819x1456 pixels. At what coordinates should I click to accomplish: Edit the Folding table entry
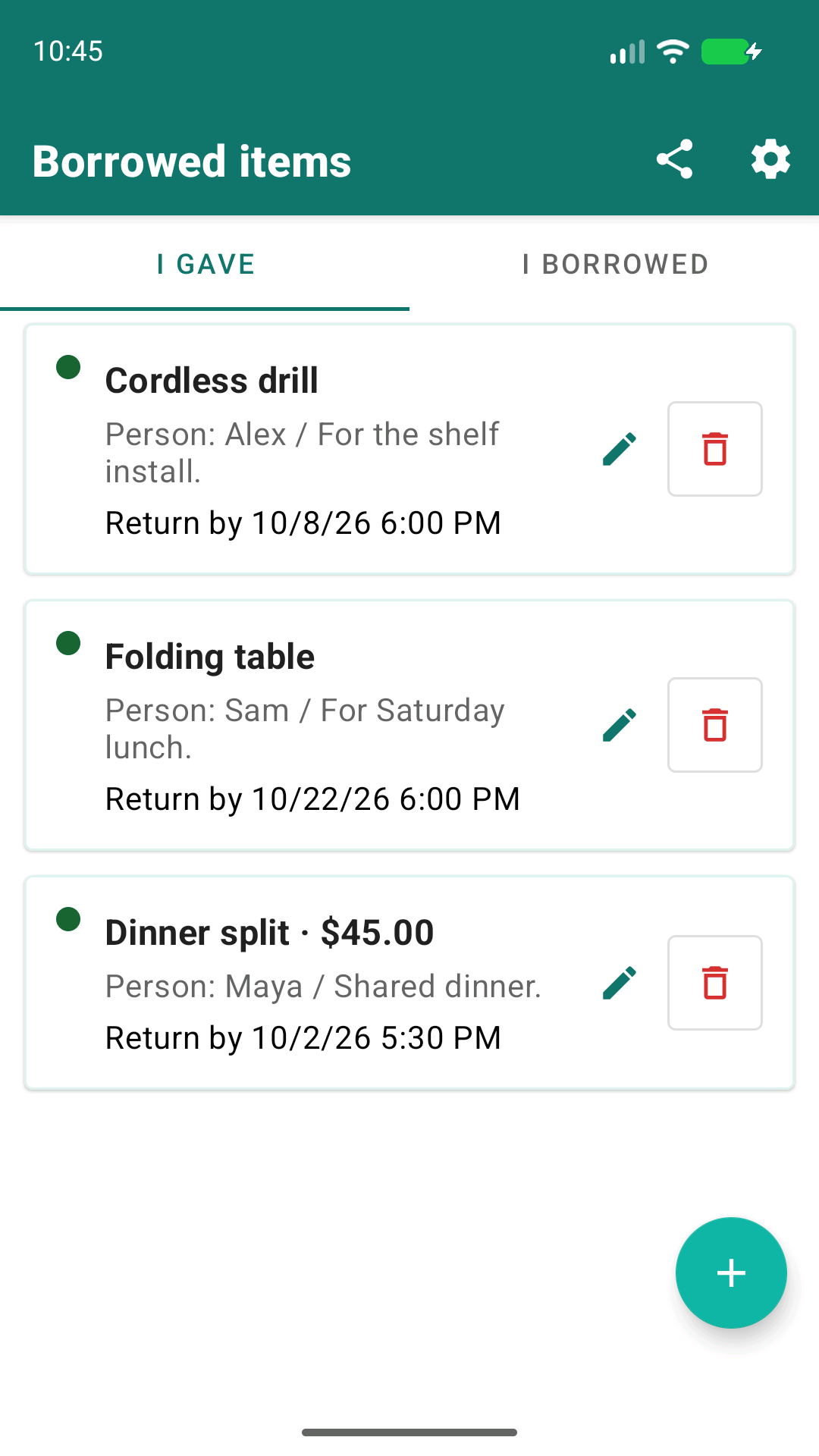pos(620,725)
